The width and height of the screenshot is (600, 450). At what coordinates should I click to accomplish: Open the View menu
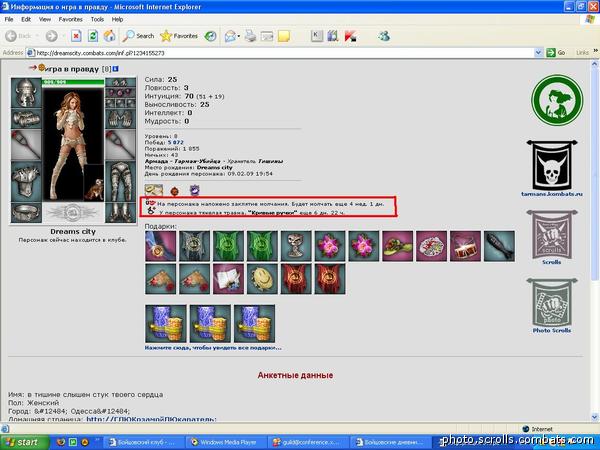click(x=45, y=19)
